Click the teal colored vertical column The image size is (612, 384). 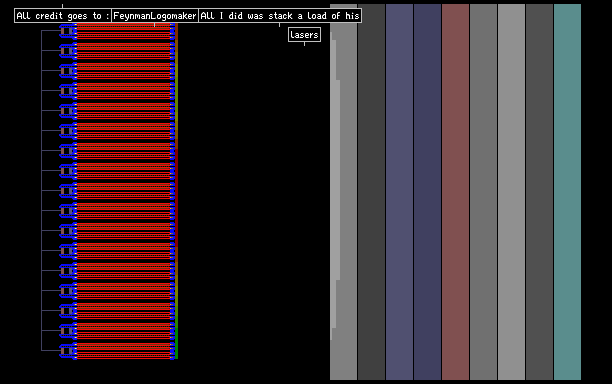coord(567,192)
